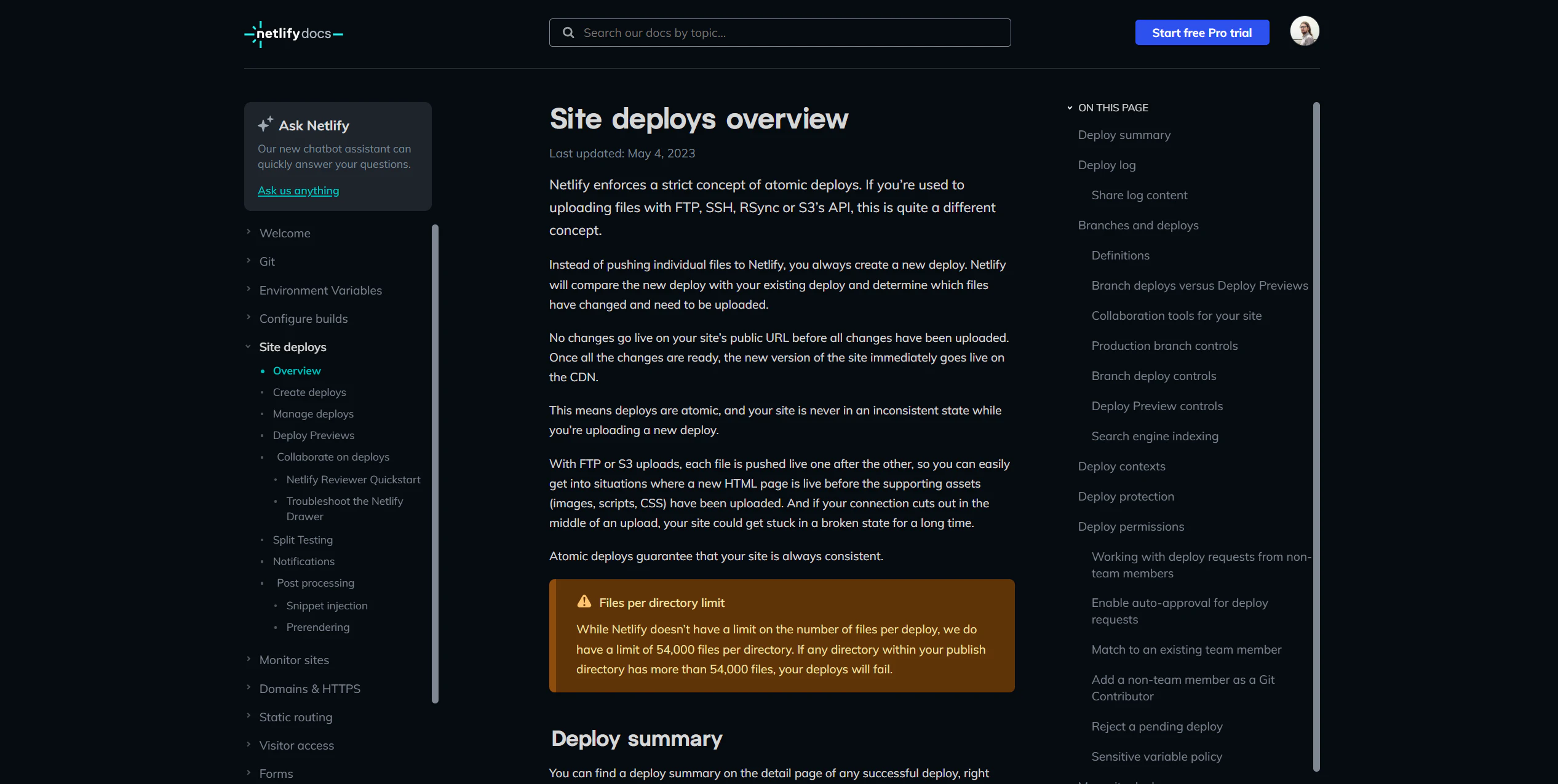Open the Manage deploys page

pyautogui.click(x=313, y=414)
